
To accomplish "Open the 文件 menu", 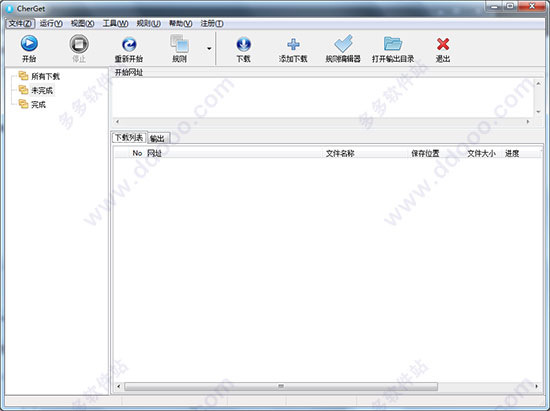I will point(20,23).
